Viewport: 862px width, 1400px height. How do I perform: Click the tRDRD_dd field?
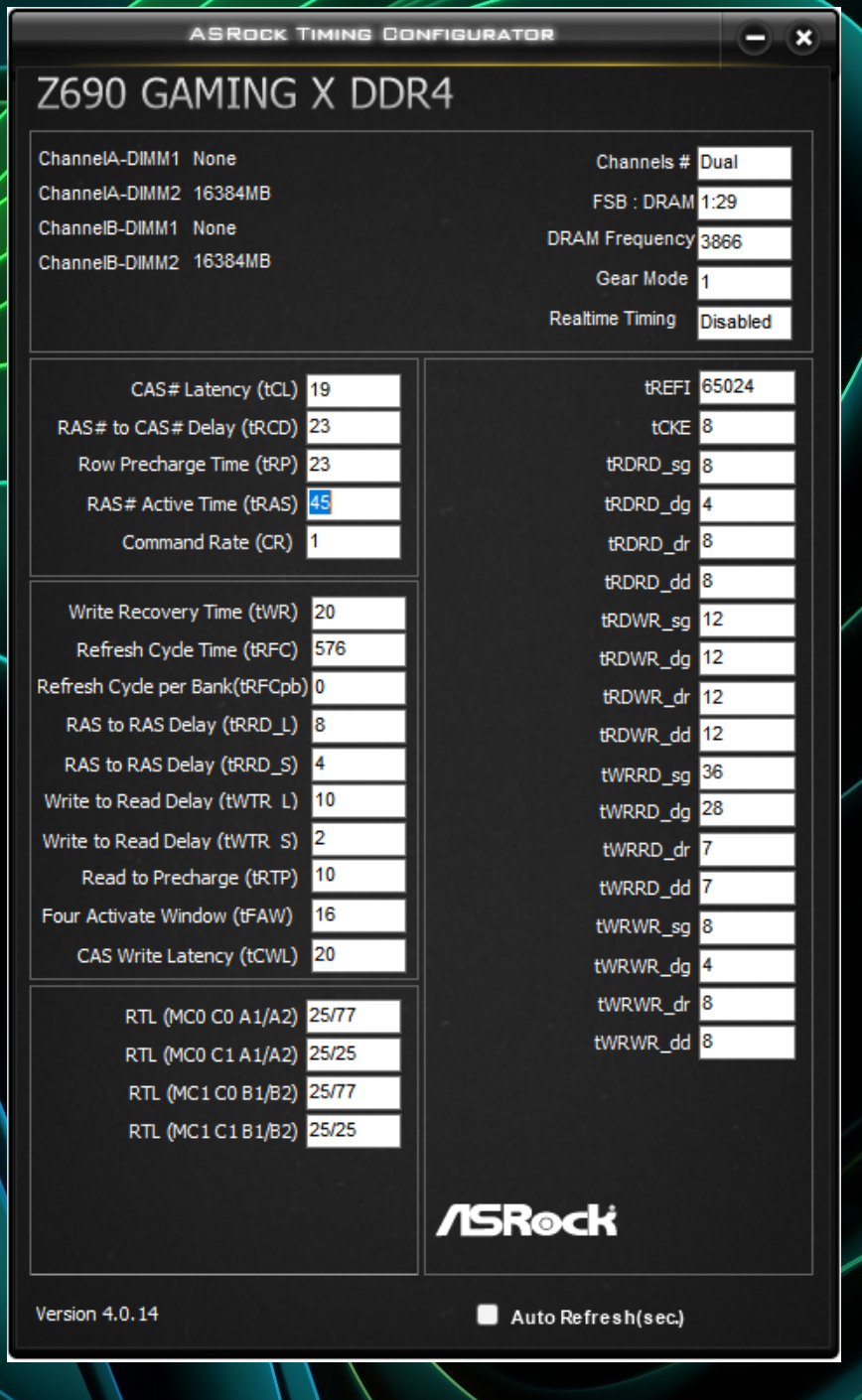(x=747, y=582)
